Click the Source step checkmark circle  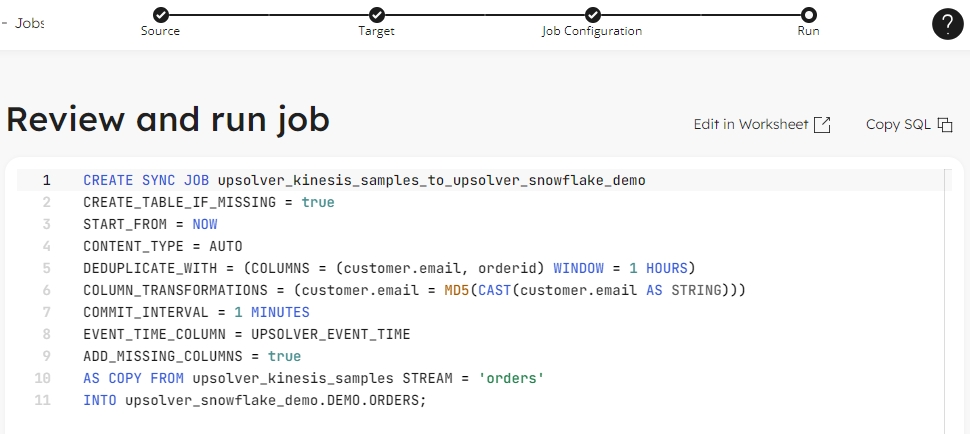tap(160, 14)
